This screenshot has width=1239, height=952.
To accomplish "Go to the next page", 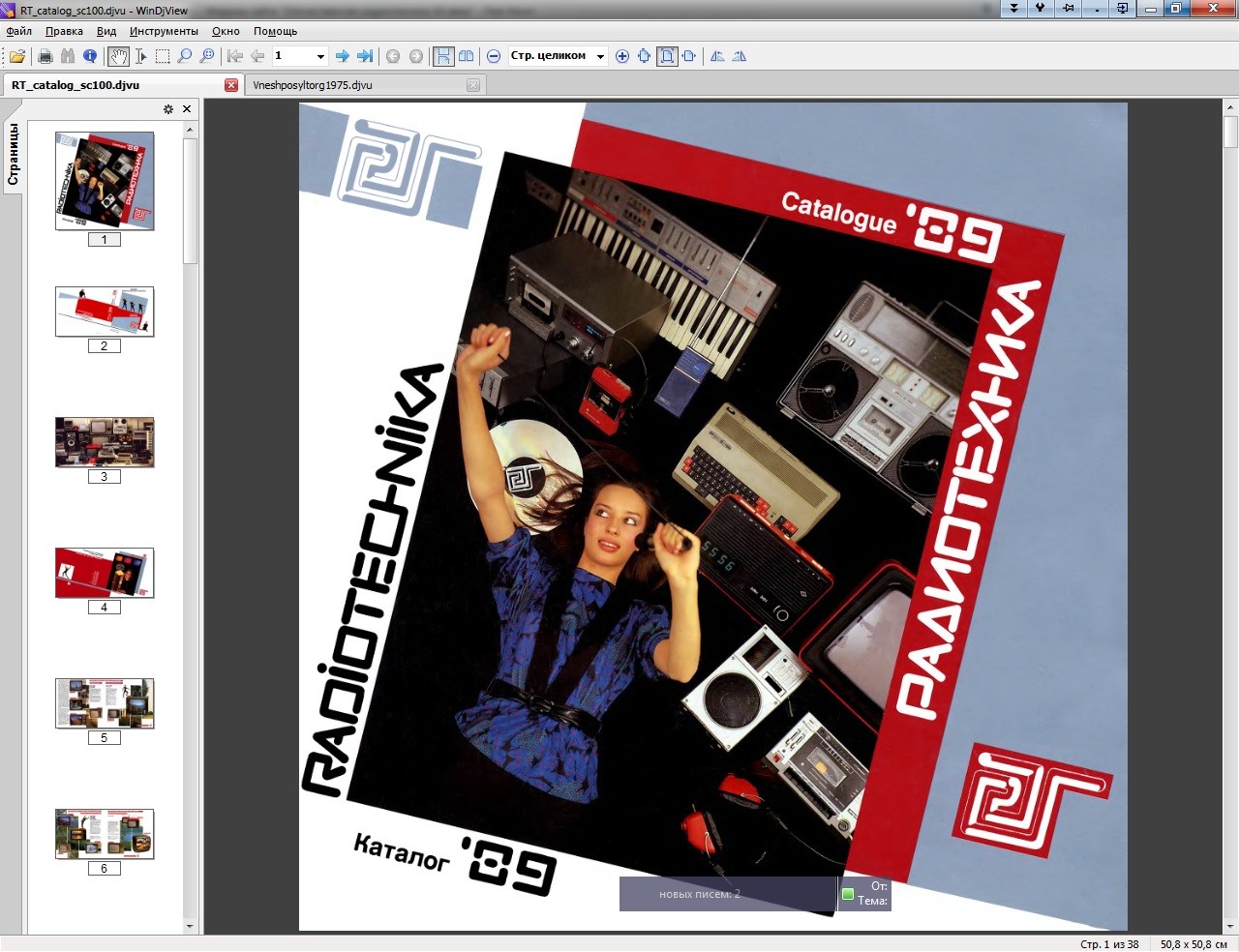I will point(342,56).
